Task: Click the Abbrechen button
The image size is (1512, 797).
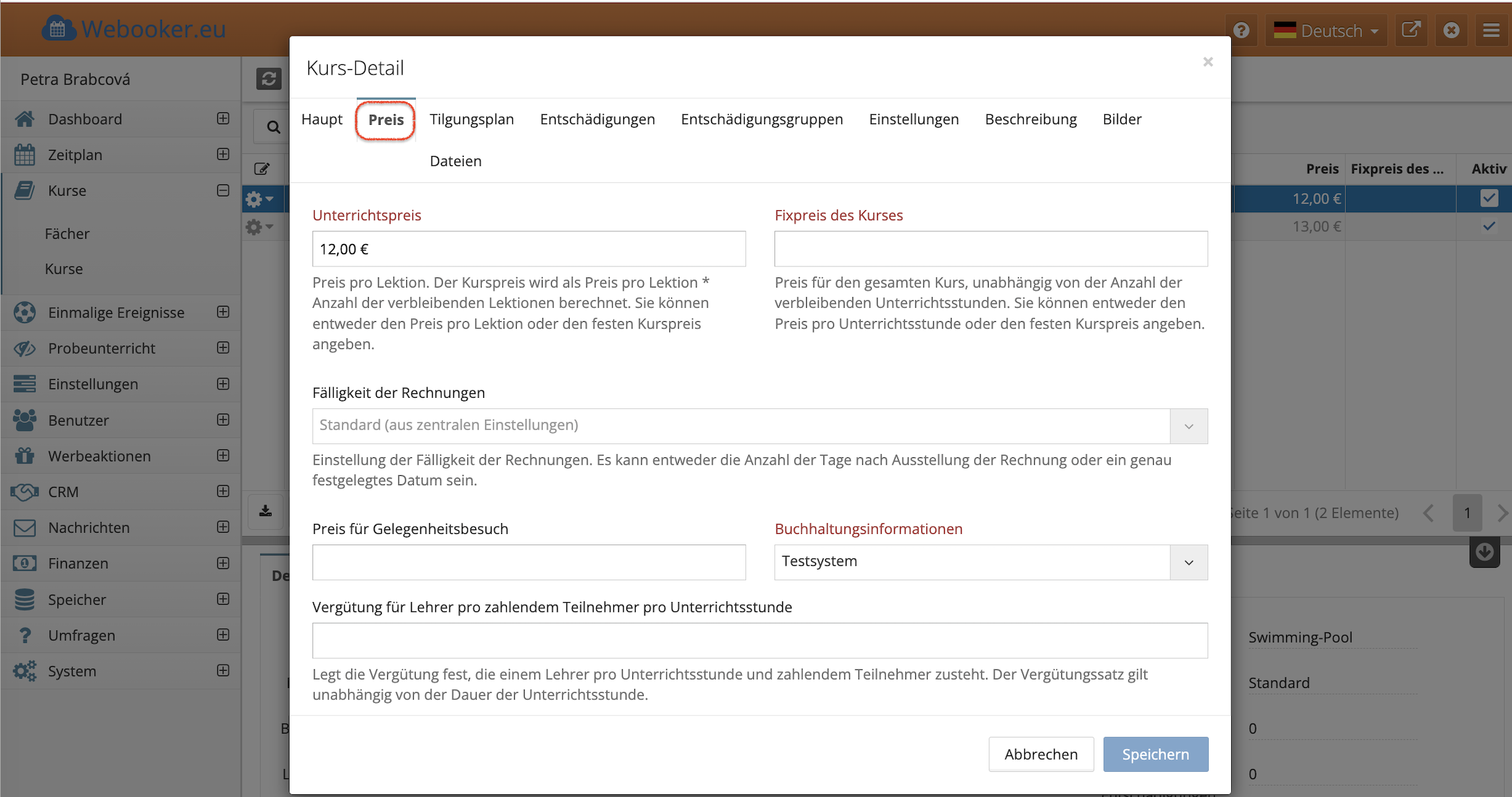Action: click(1041, 755)
